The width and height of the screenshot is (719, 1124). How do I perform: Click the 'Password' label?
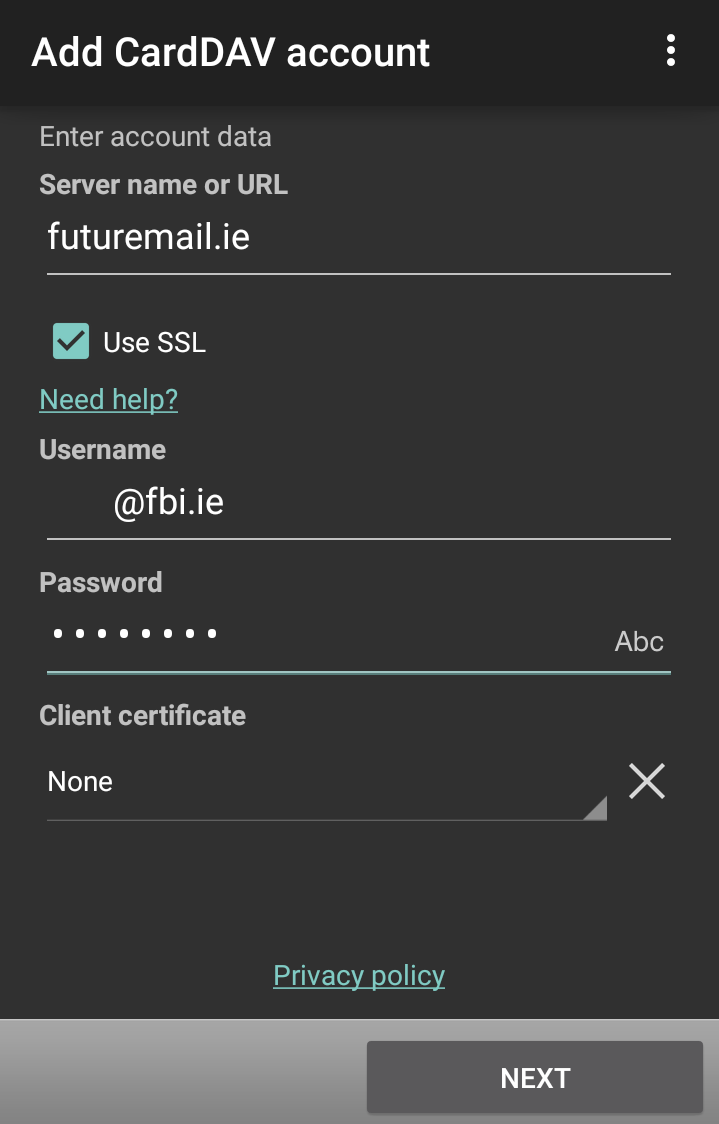point(101,582)
